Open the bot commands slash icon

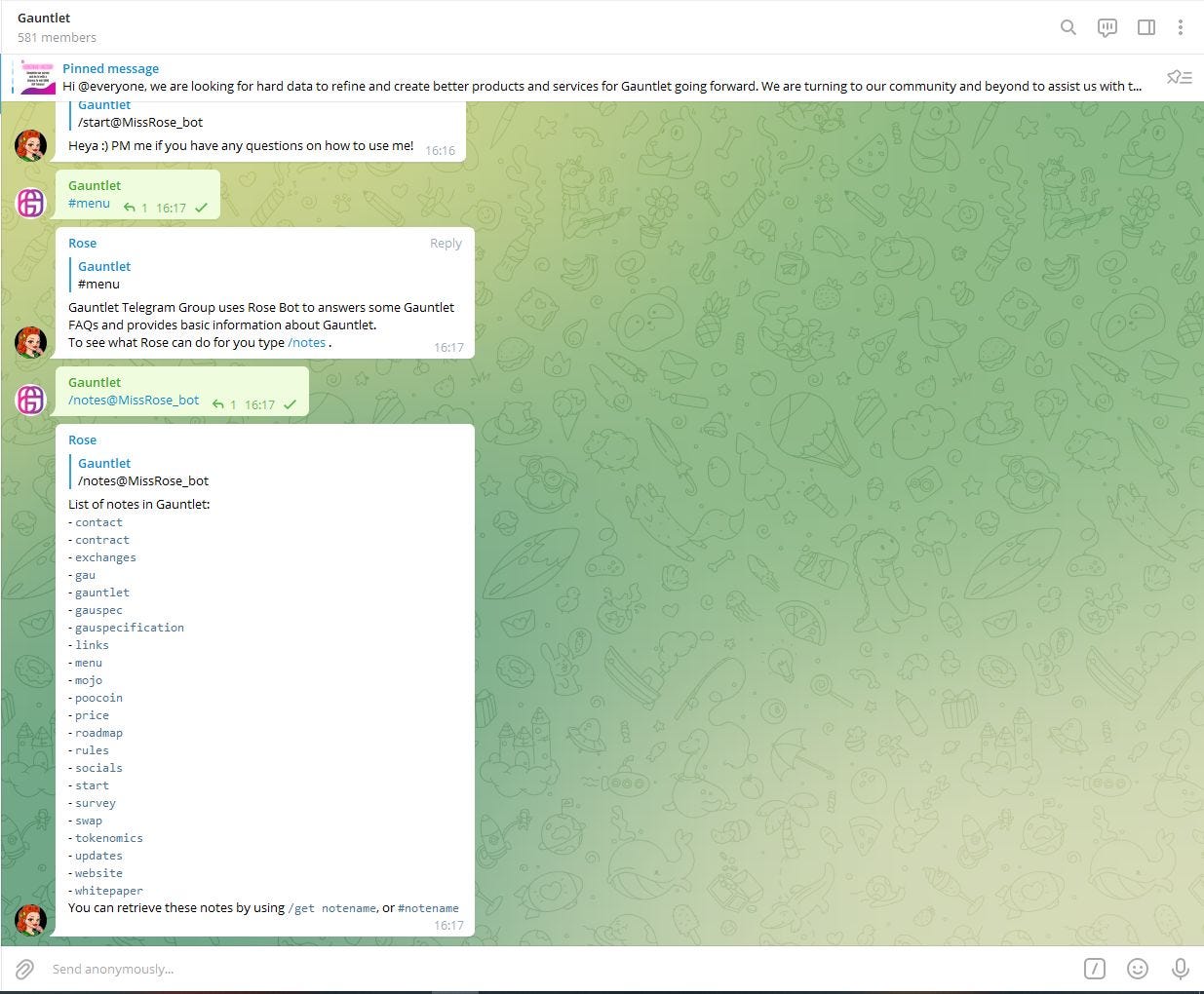click(1095, 969)
